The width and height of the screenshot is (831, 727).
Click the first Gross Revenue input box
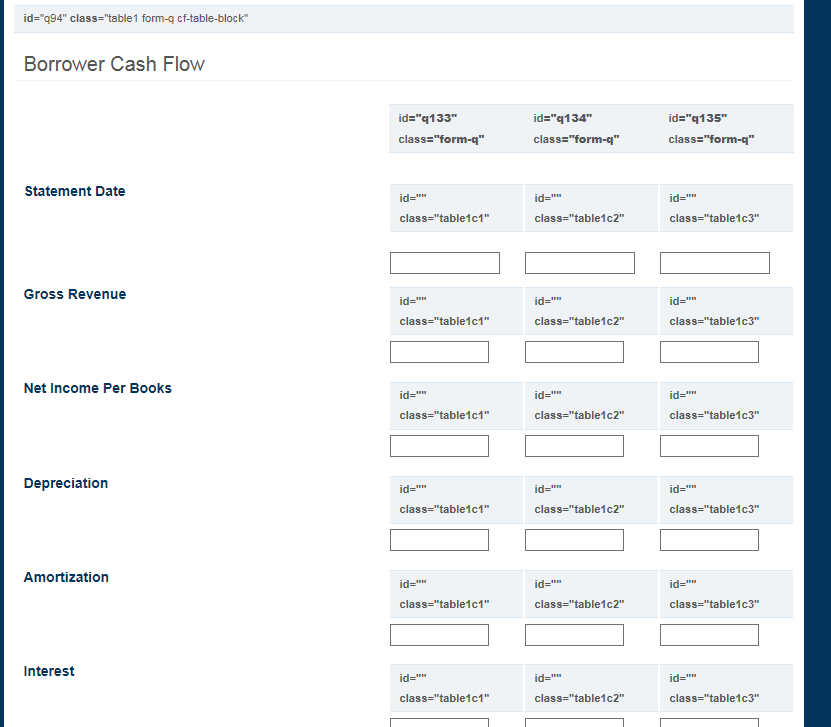439,352
